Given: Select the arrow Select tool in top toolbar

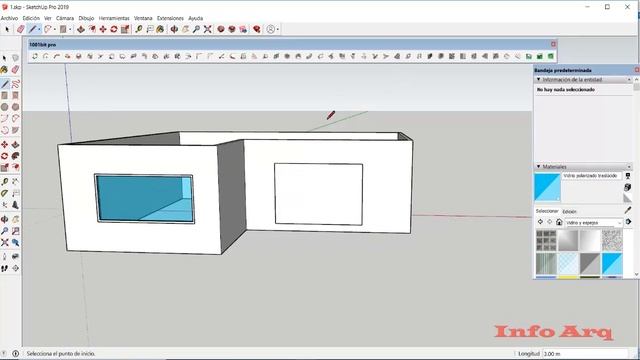Looking at the screenshot, I should click(x=7, y=29).
